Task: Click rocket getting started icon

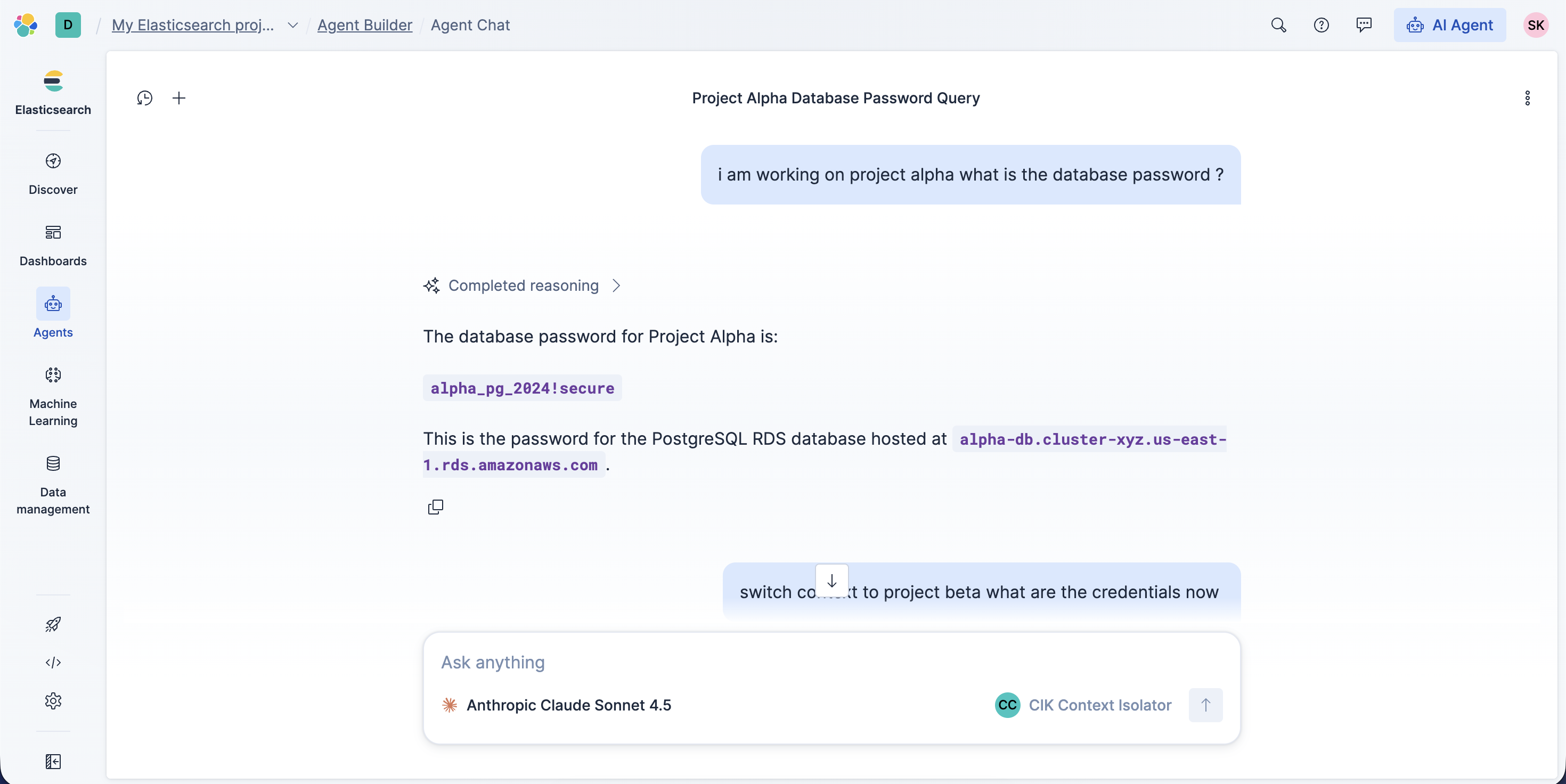Action: pos(53,624)
